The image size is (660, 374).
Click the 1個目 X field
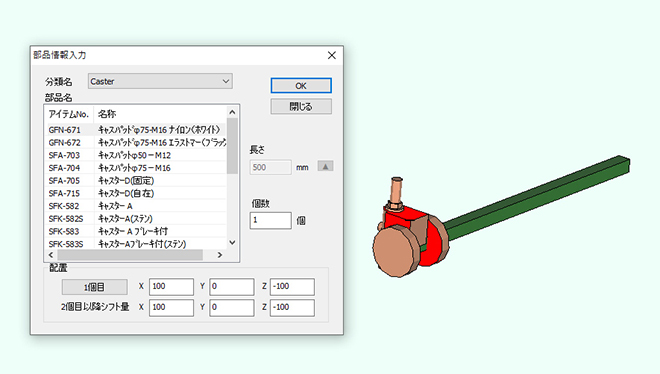tap(171, 286)
